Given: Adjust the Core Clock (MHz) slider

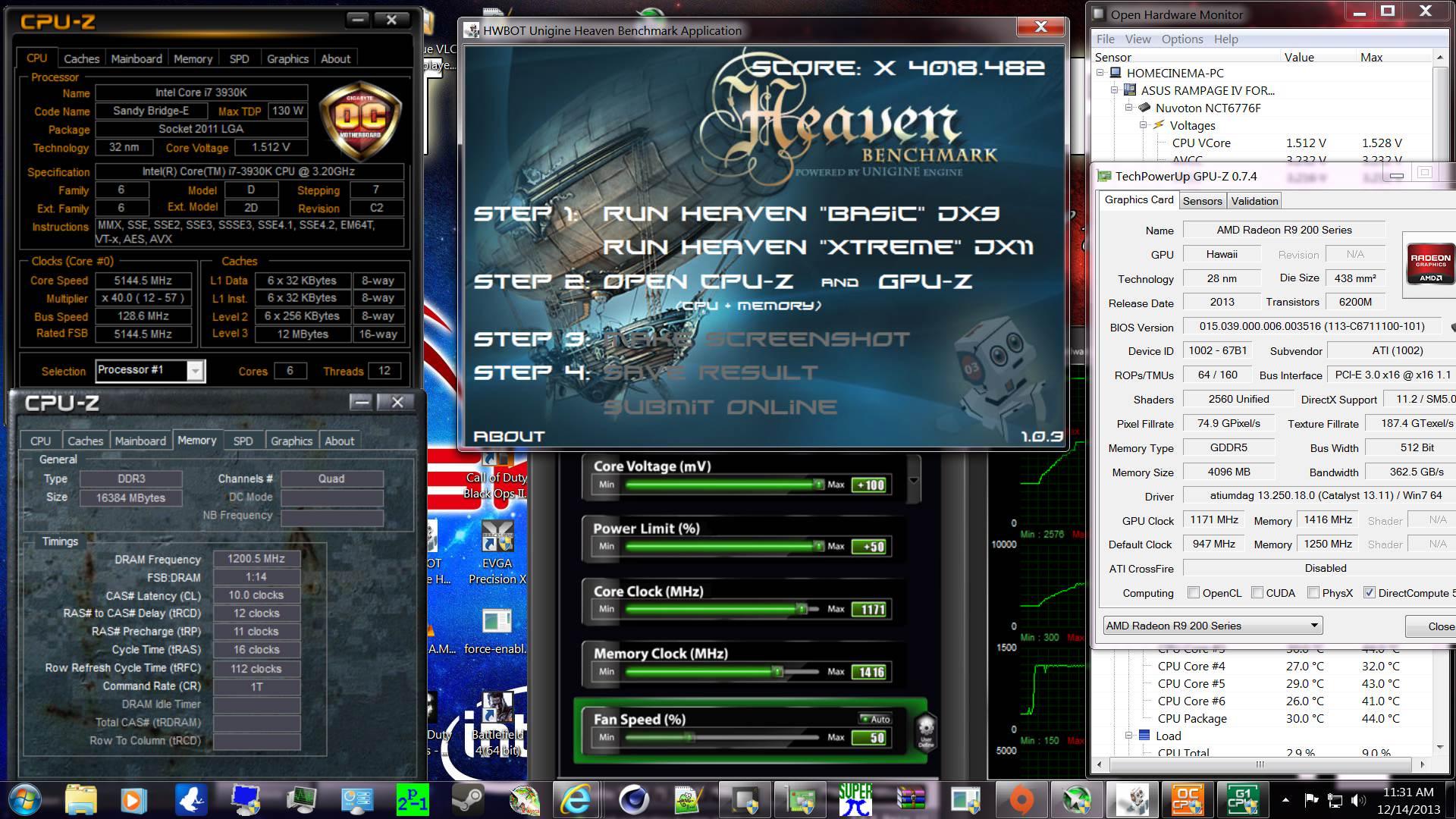Looking at the screenshot, I should 724,609.
